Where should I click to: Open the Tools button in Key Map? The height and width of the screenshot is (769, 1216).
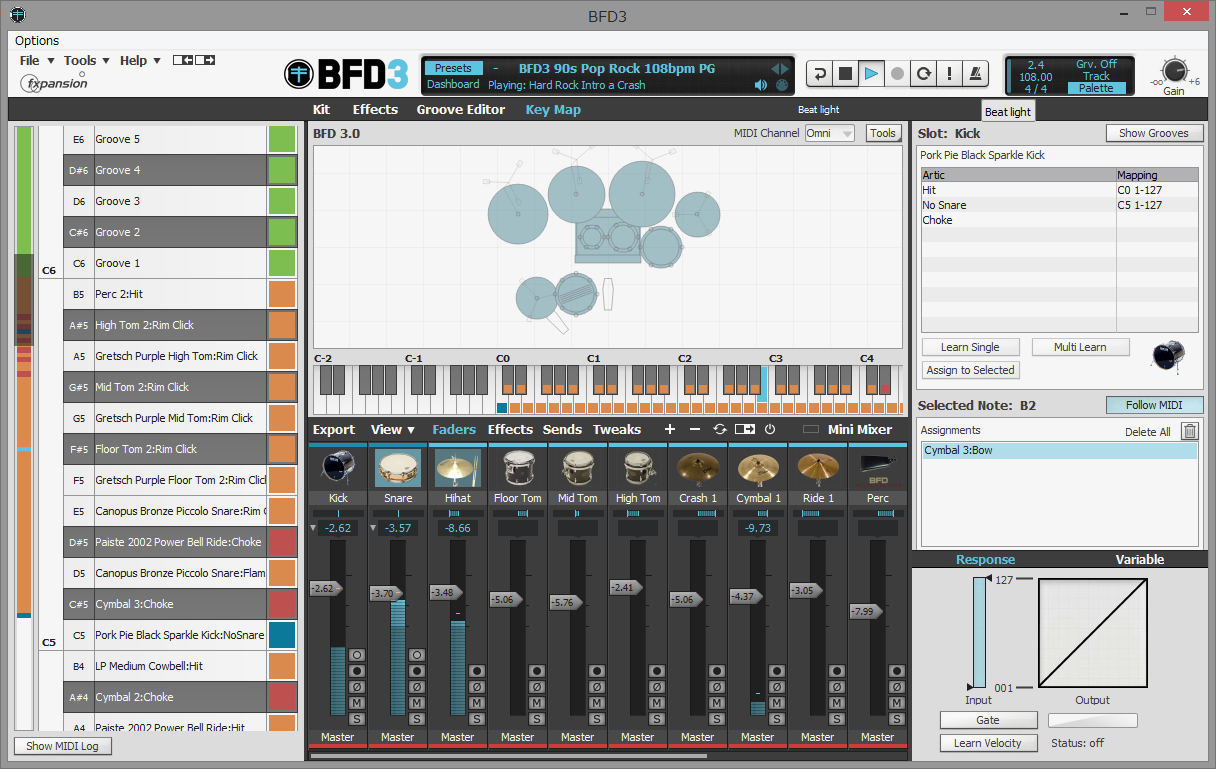click(883, 133)
